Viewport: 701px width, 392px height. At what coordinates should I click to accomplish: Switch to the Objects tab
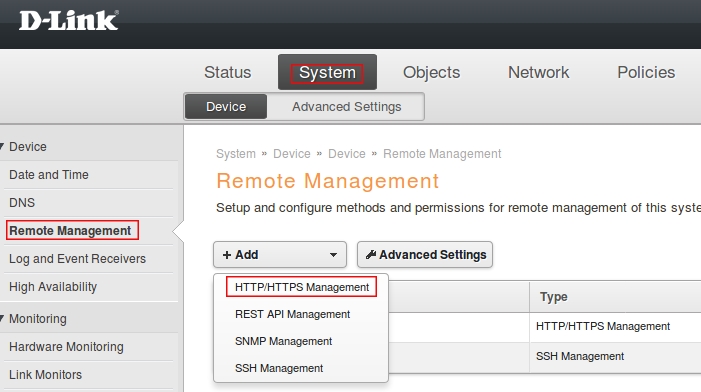(x=431, y=72)
